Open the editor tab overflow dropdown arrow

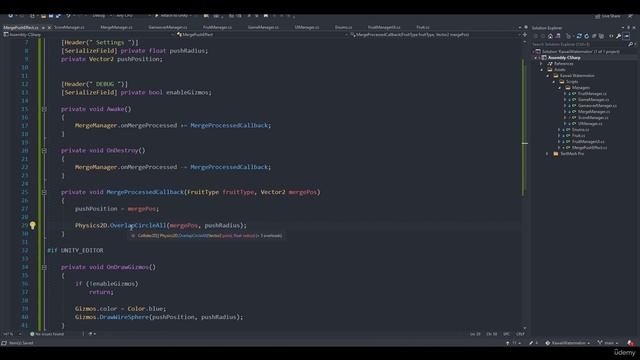[x=520, y=28]
